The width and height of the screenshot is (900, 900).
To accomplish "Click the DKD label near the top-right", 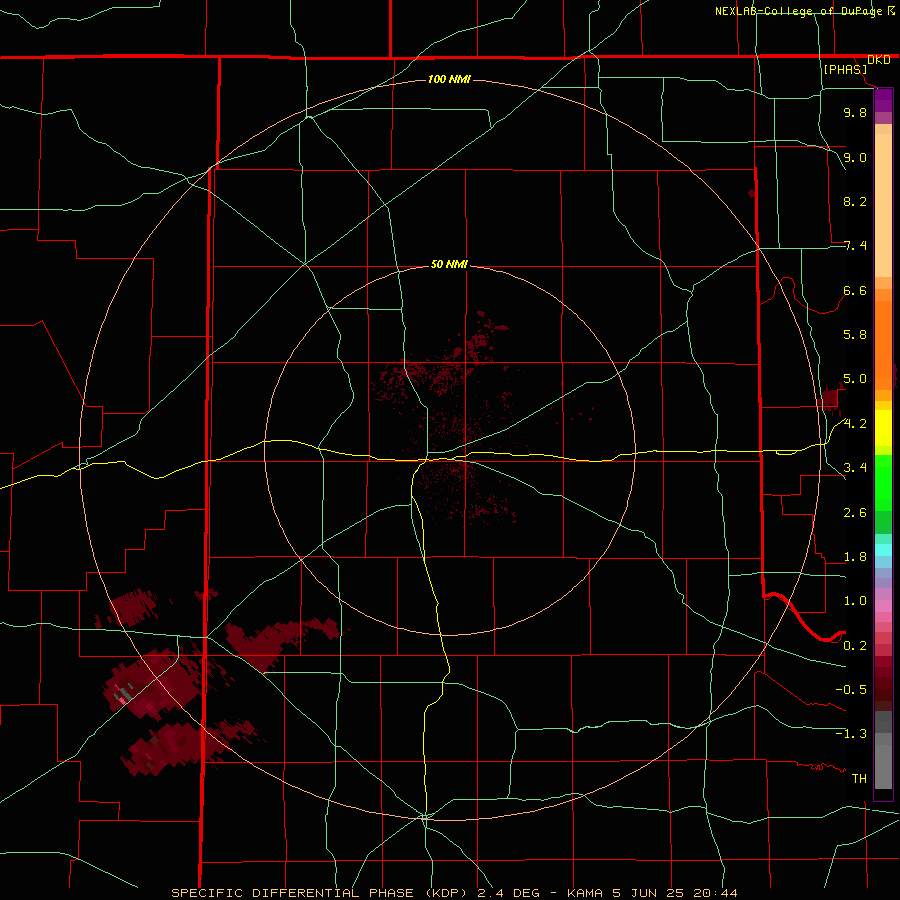I will coord(879,60).
